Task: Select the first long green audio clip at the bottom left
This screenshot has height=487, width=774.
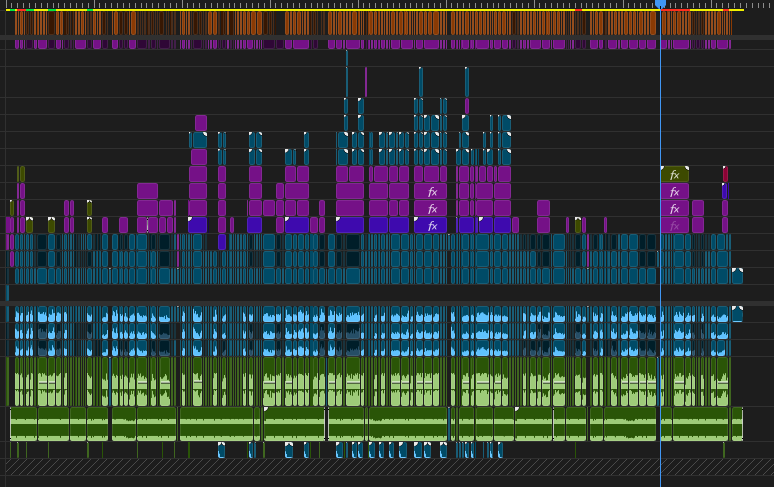Action: 24,424
